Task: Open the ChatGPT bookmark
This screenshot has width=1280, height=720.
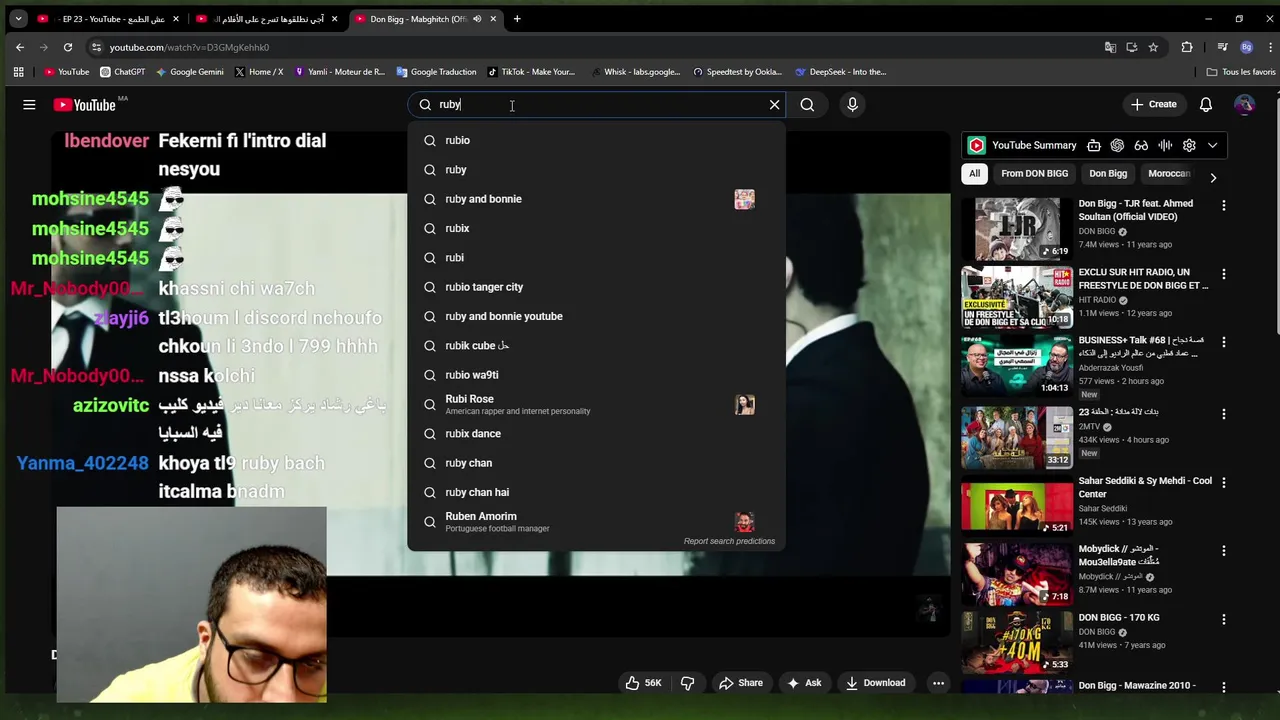Action: coord(123,72)
